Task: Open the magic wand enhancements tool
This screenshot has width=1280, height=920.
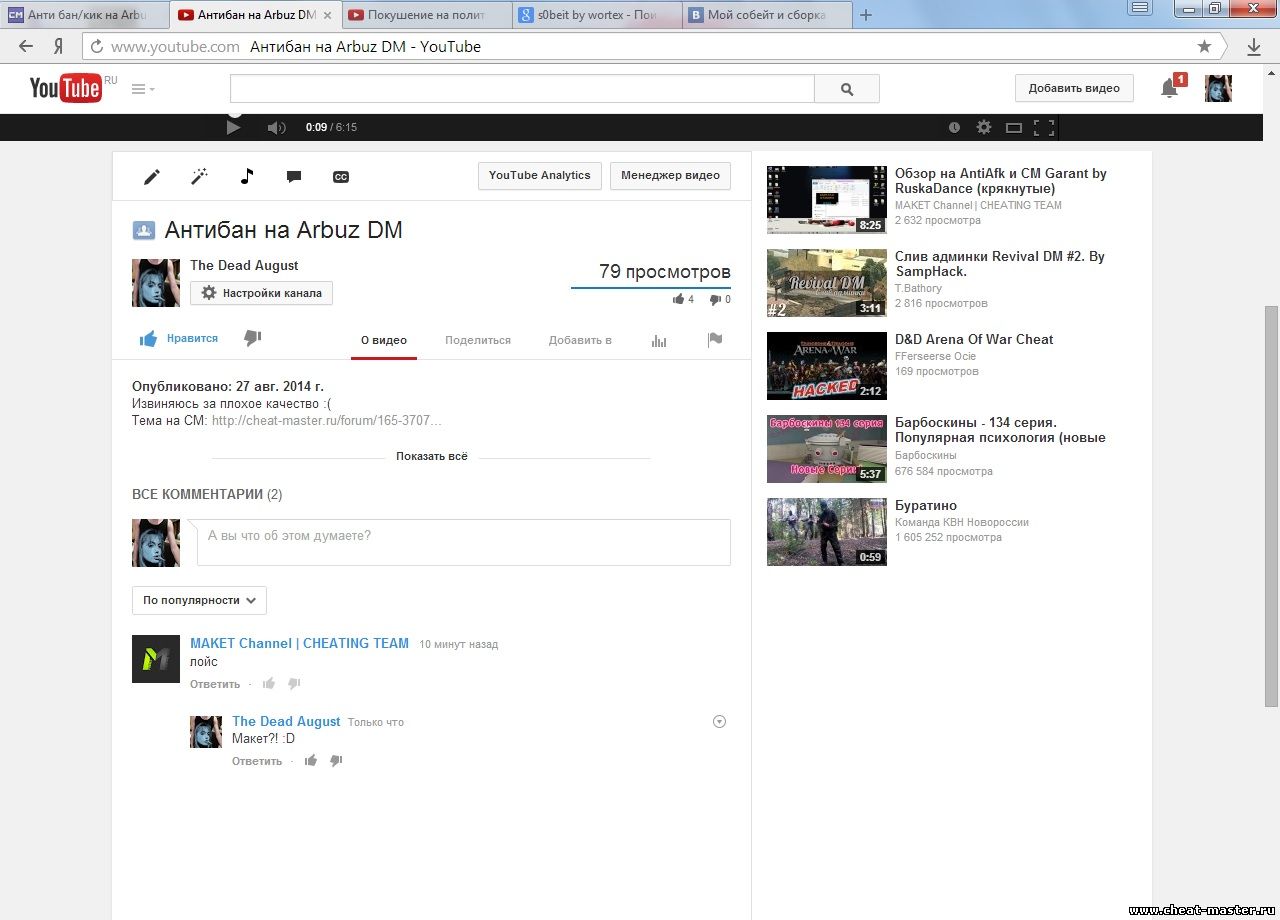Action: 199,177
